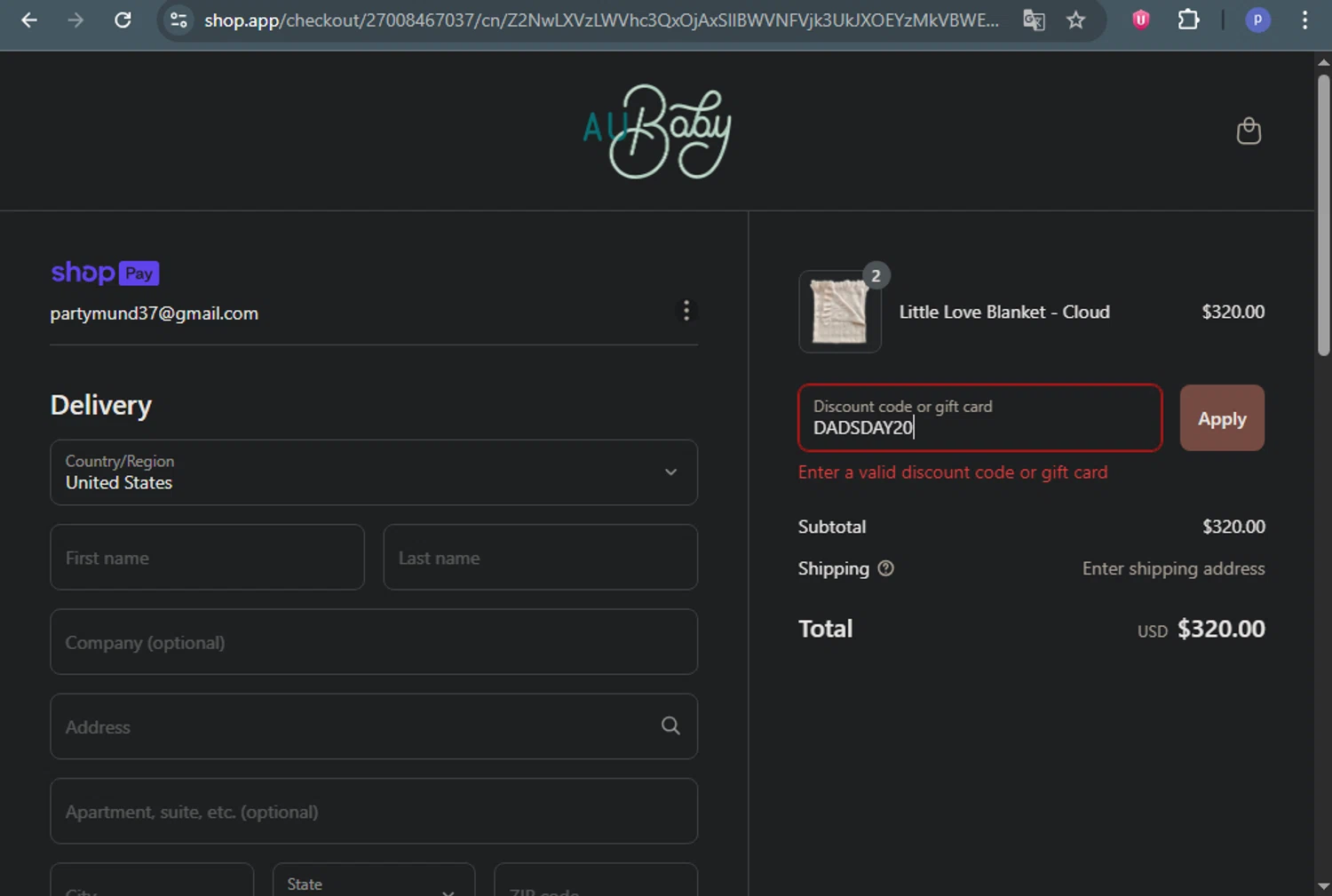Click the scrollbar down arrow
This screenshot has height=896, width=1332.
(x=1323, y=886)
